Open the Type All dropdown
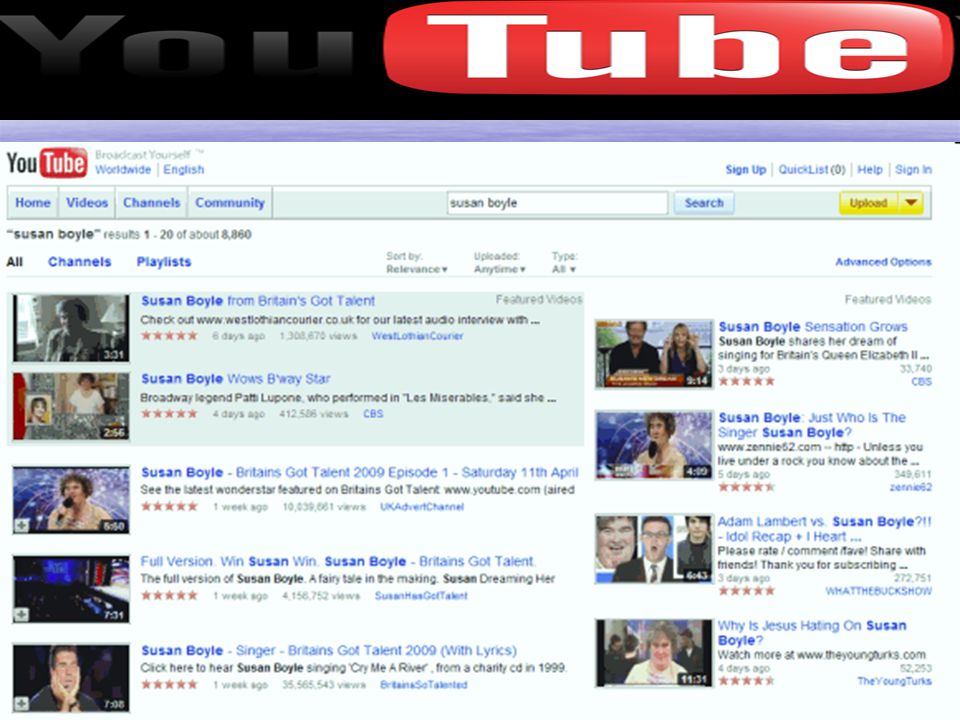Image resolution: width=960 pixels, height=720 pixels. tap(564, 269)
